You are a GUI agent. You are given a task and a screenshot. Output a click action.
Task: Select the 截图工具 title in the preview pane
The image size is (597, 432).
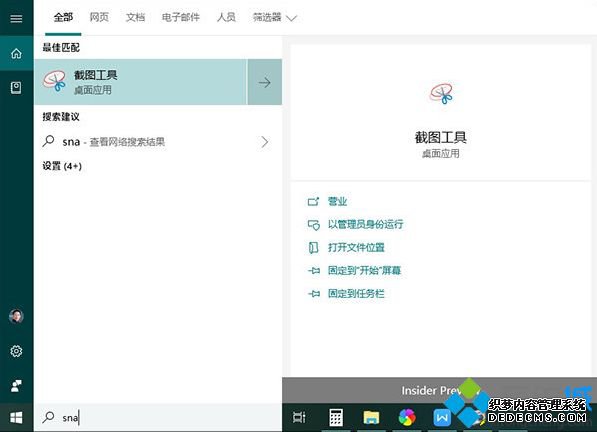pos(441,137)
